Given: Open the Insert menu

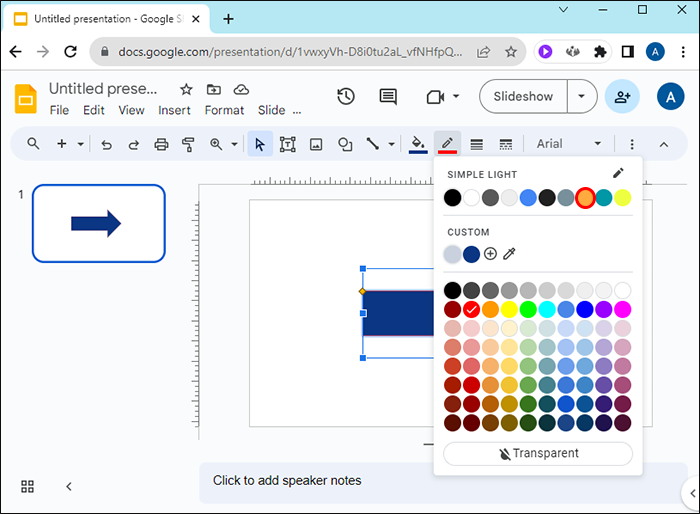Looking at the screenshot, I should [174, 110].
